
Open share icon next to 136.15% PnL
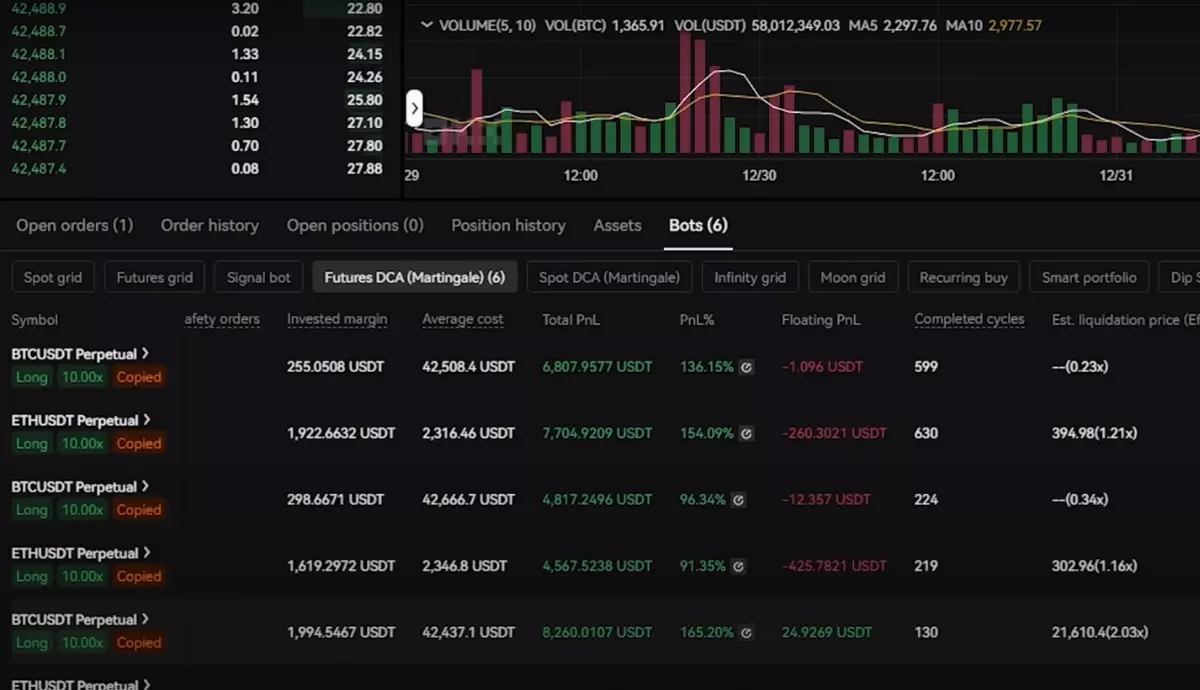(x=746, y=367)
